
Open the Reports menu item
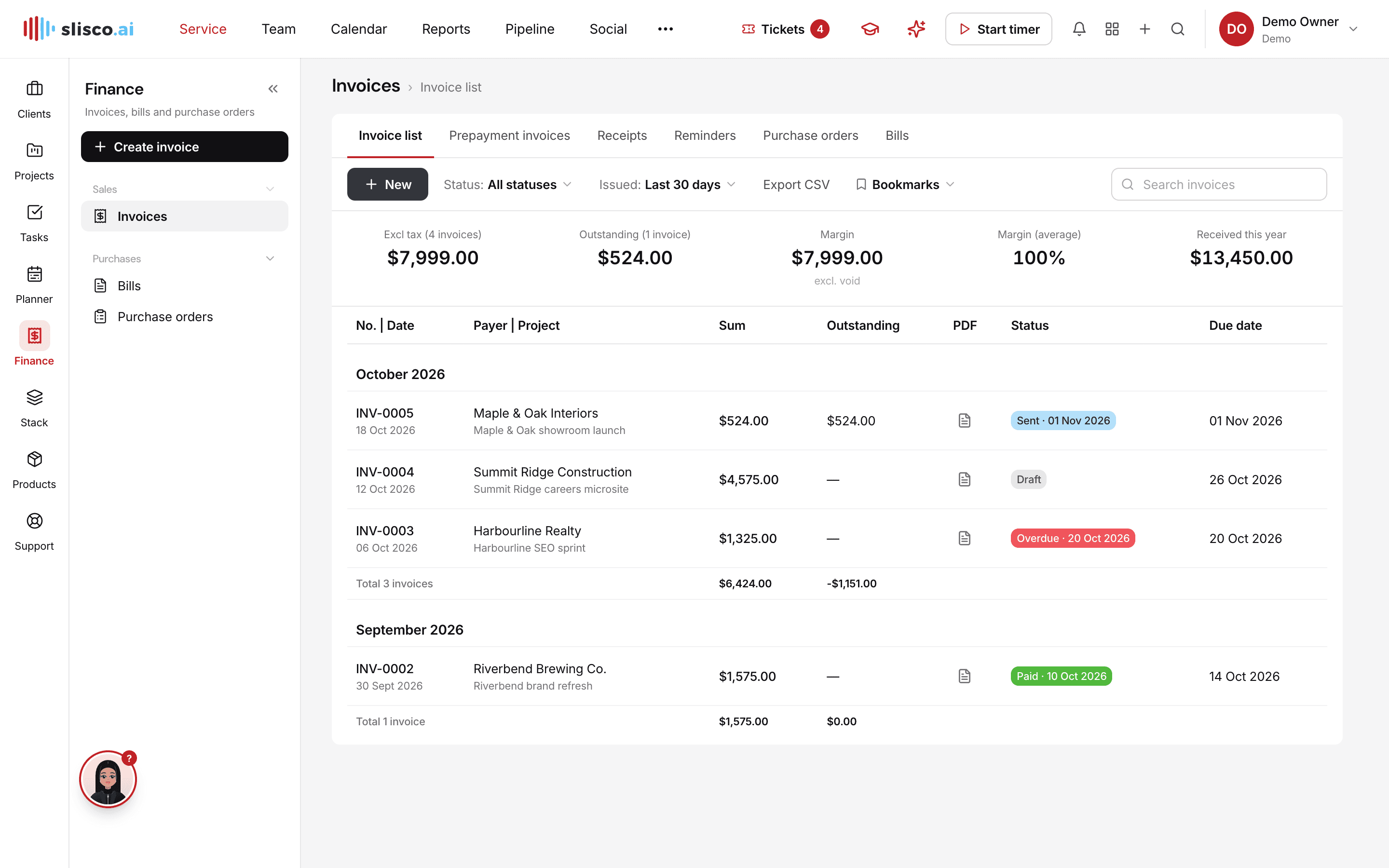tap(446, 29)
